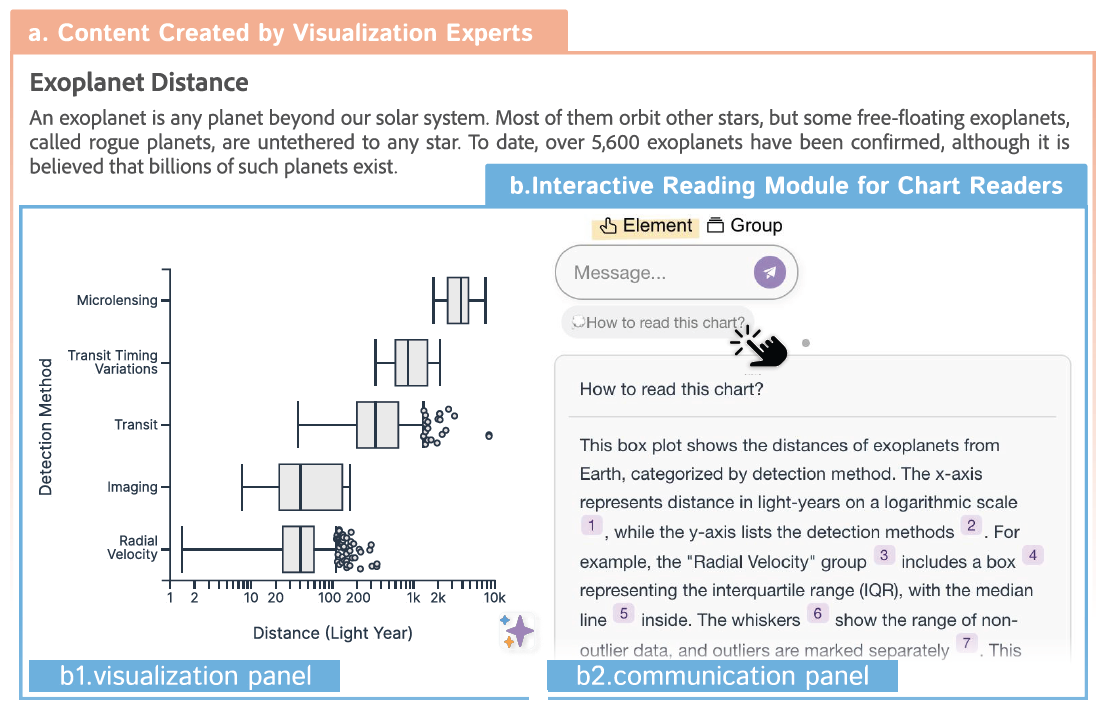The image size is (1100, 708).
Task: Click reference marker 3 after Radial Velocity
Action: [x=883, y=555]
